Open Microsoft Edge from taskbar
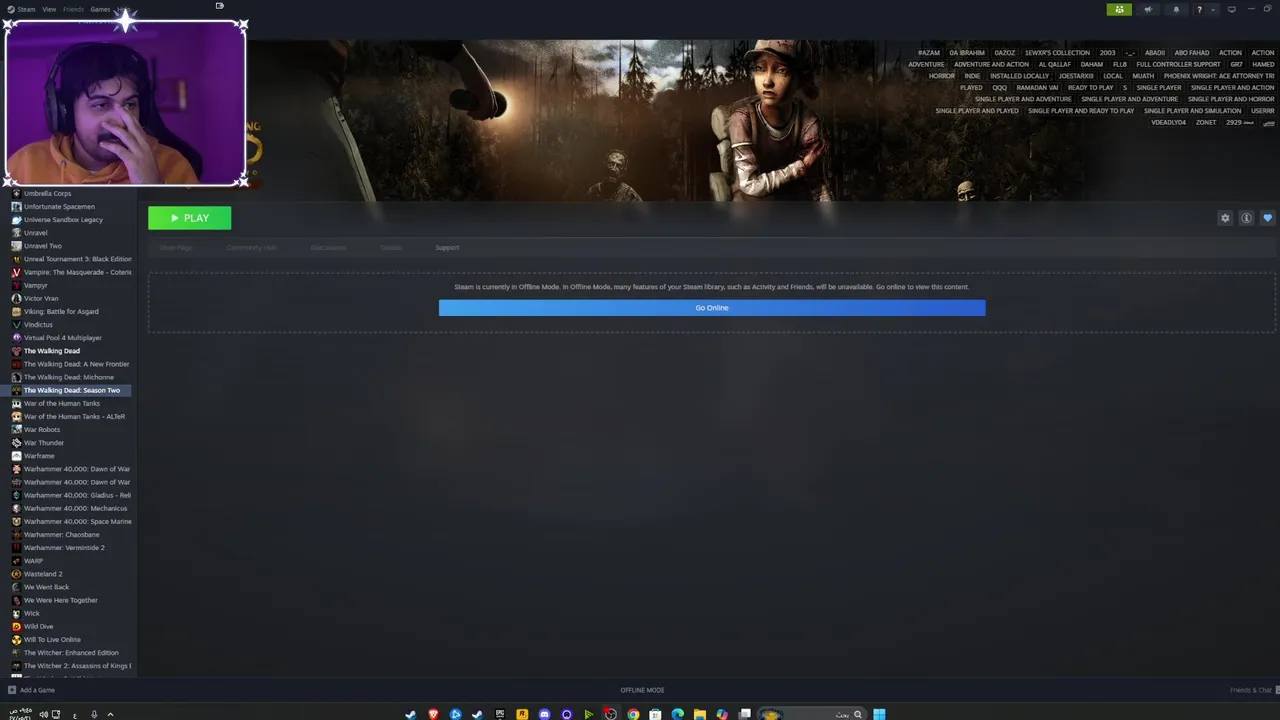The height and width of the screenshot is (720, 1280). pyautogui.click(x=678, y=714)
